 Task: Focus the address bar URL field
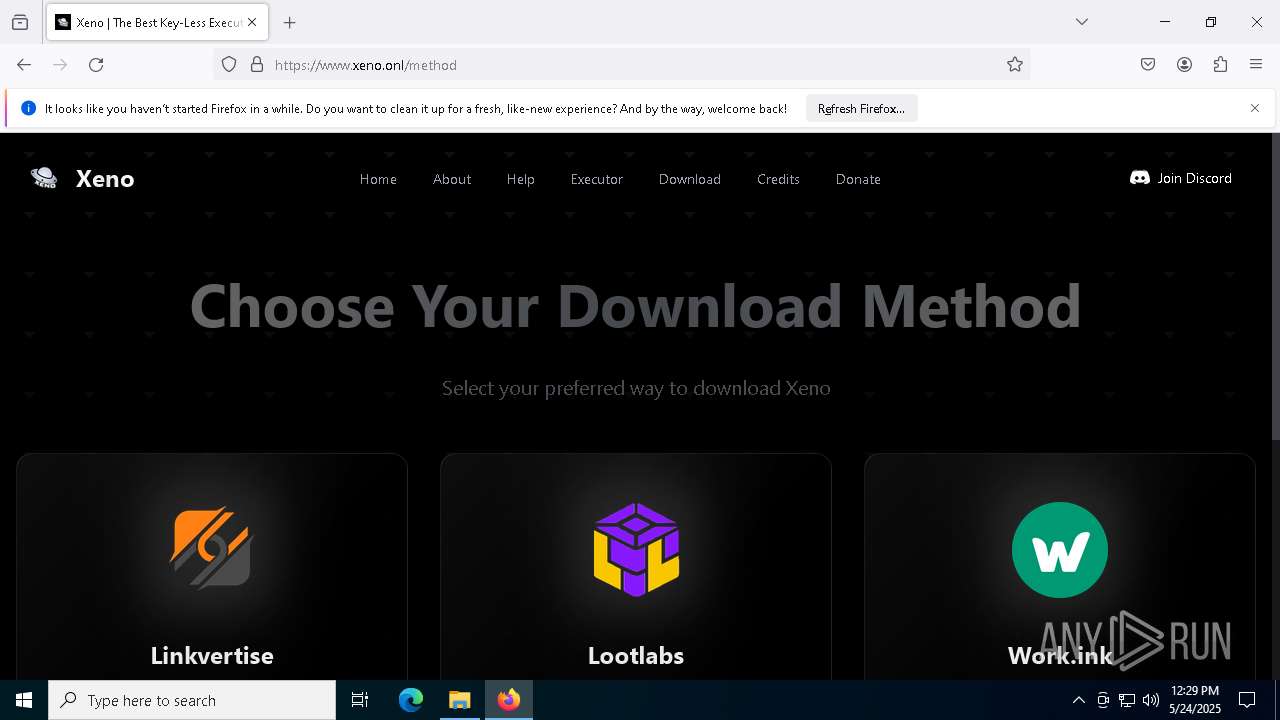tap(620, 65)
